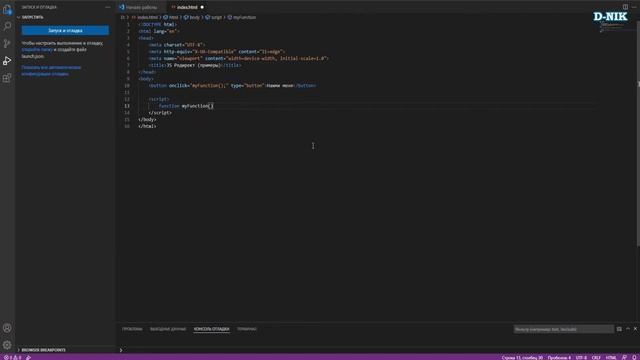640x360 pixels.
Task: Close the bottom panel X icon
Action: pyautogui.click(x=635, y=329)
